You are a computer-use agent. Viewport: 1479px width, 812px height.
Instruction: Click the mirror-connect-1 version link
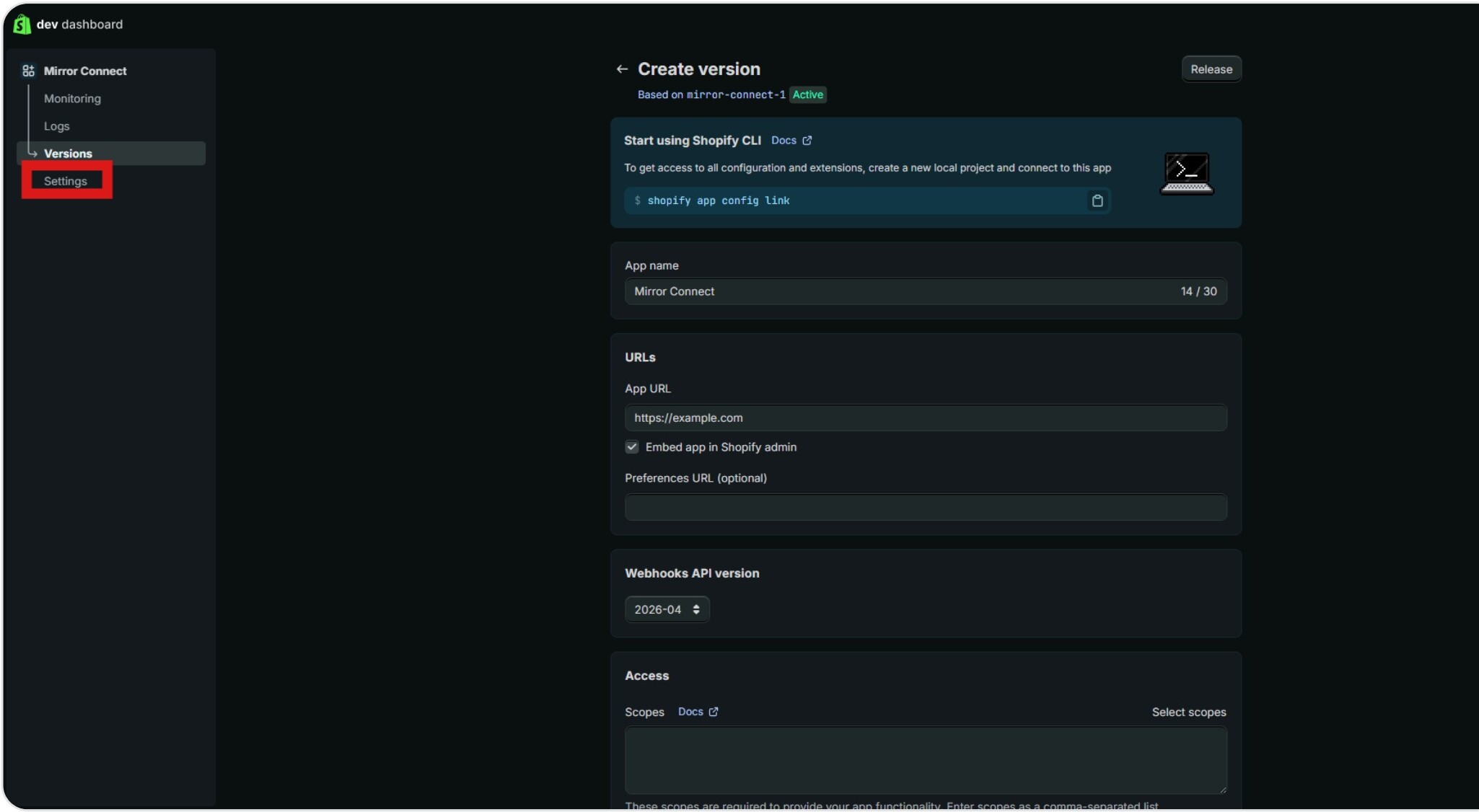[x=736, y=94]
